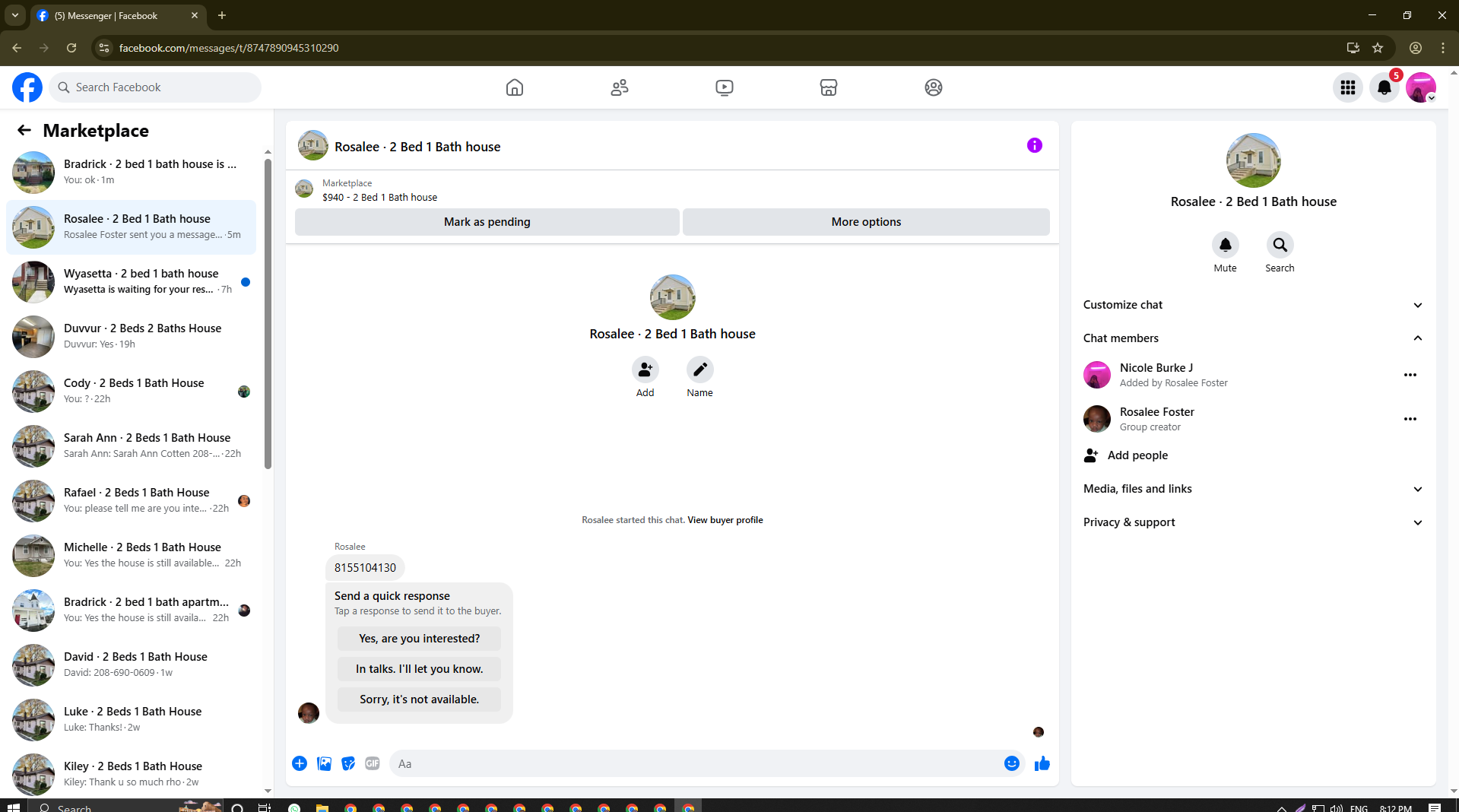
Task: Open Windows Task View icon
Action: pyautogui.click(x=264, y=807)
